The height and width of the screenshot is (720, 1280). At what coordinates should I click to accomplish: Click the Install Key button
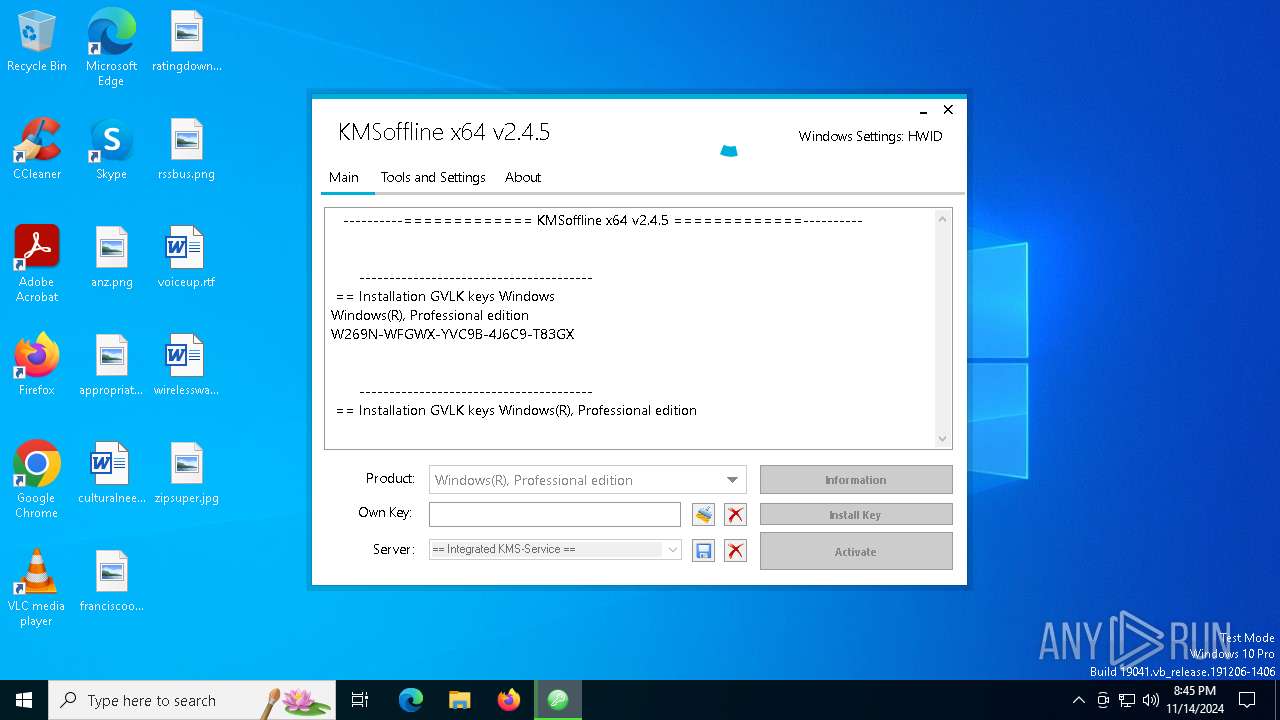856,515
